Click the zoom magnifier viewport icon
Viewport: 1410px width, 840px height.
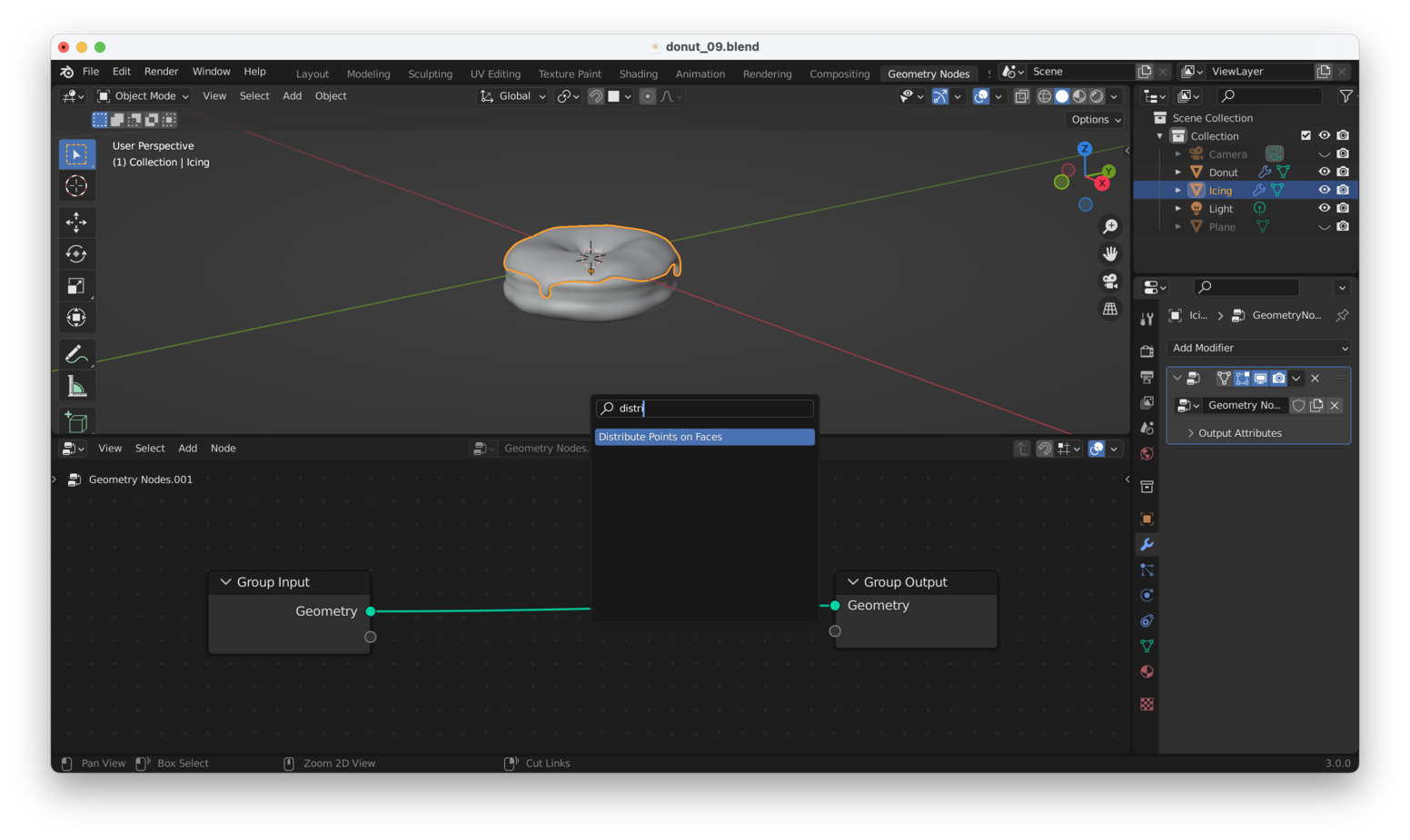[1109, 226]
